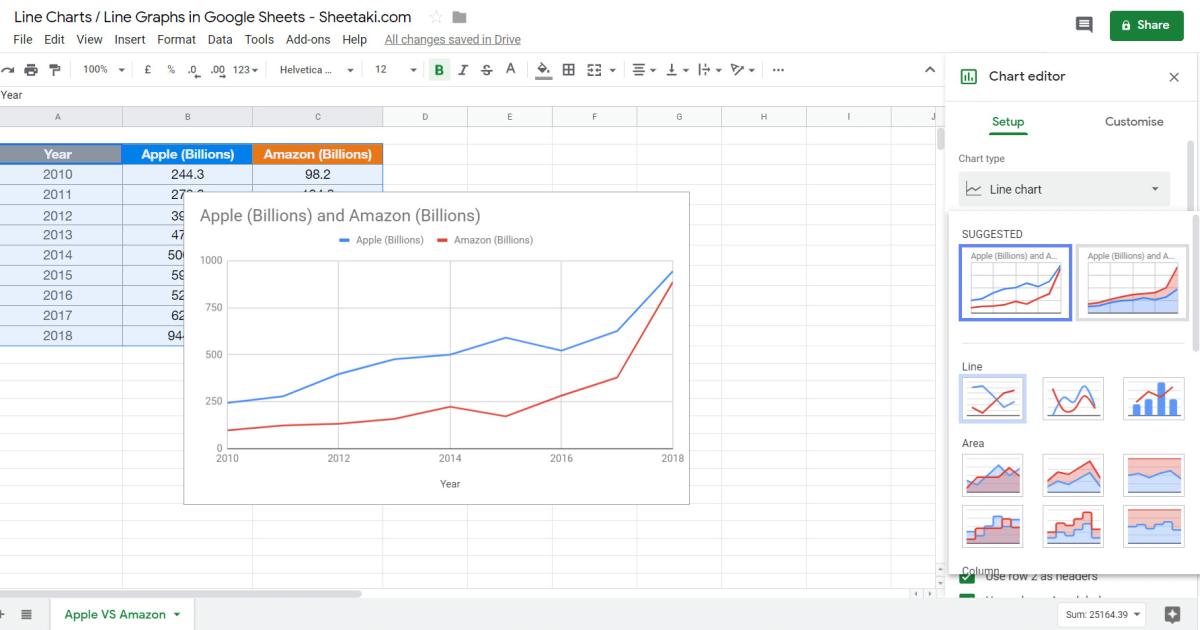1200x630 pixels.
Task: Click the percent format icon
Action: [x=168, y=69]
